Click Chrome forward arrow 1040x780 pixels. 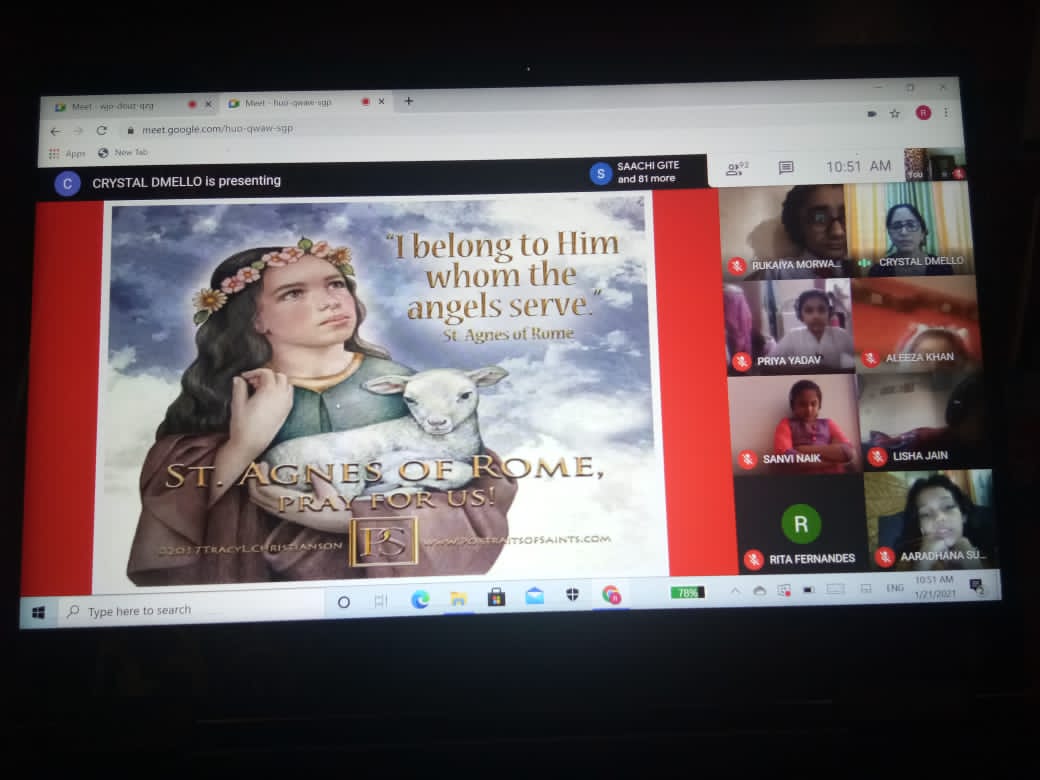pos(78,131)
